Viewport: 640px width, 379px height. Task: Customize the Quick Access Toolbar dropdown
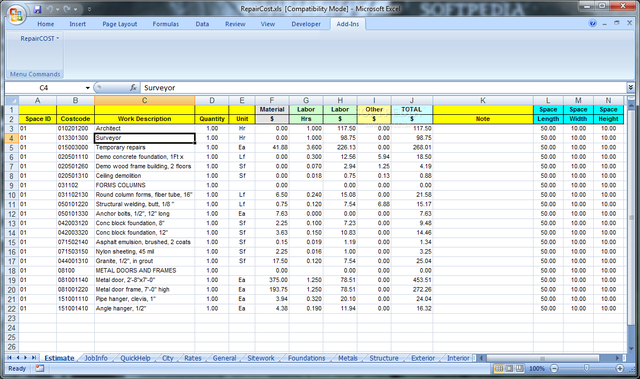(x=89, y=9)
